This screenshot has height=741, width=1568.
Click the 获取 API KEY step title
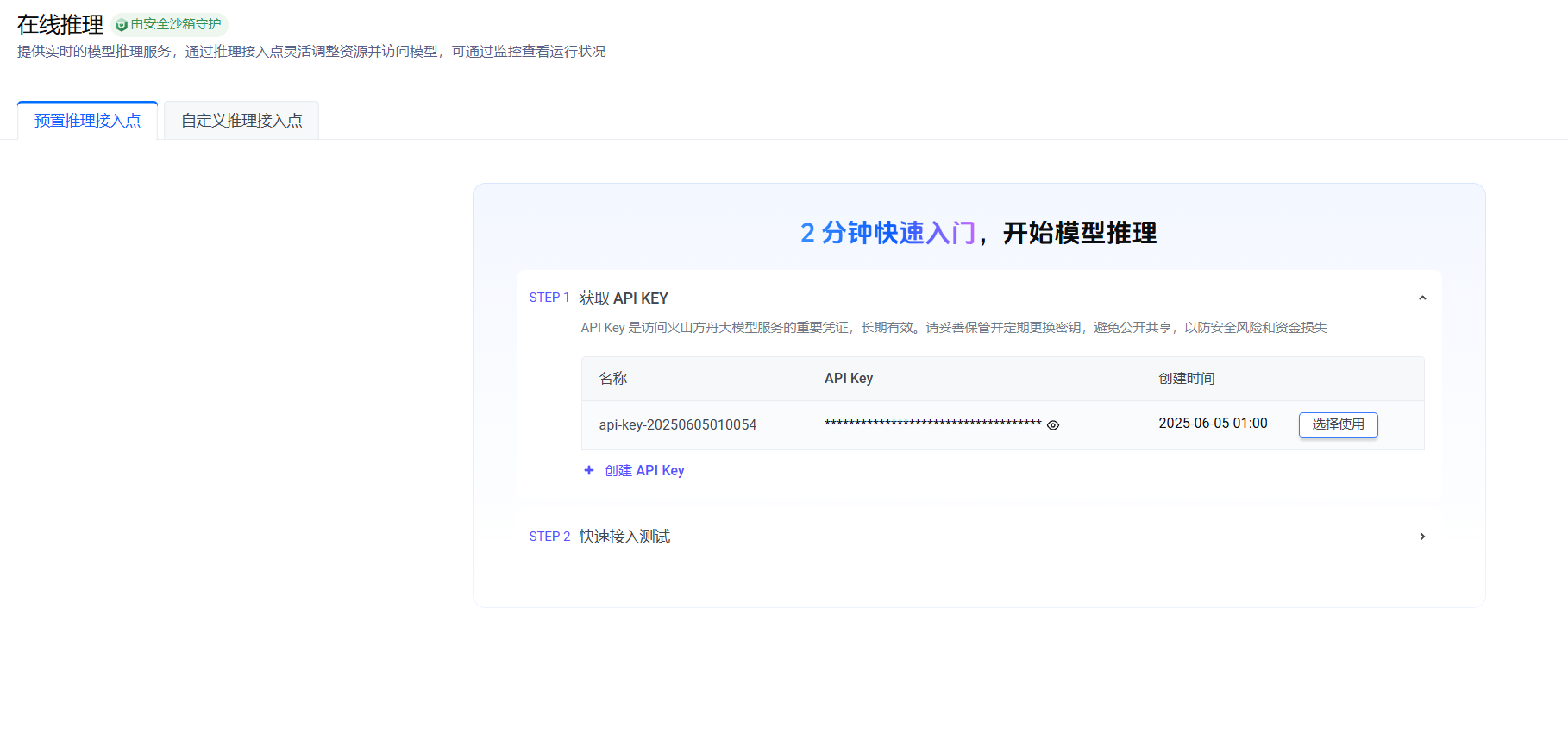(624, 298)
